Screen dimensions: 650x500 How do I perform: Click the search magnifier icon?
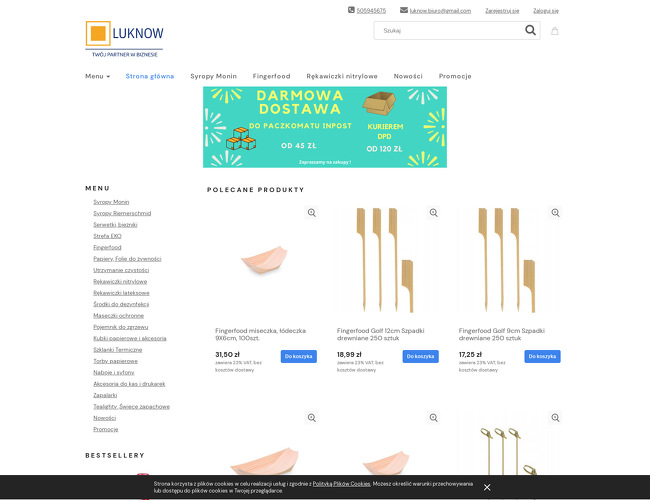click(530, 30)
